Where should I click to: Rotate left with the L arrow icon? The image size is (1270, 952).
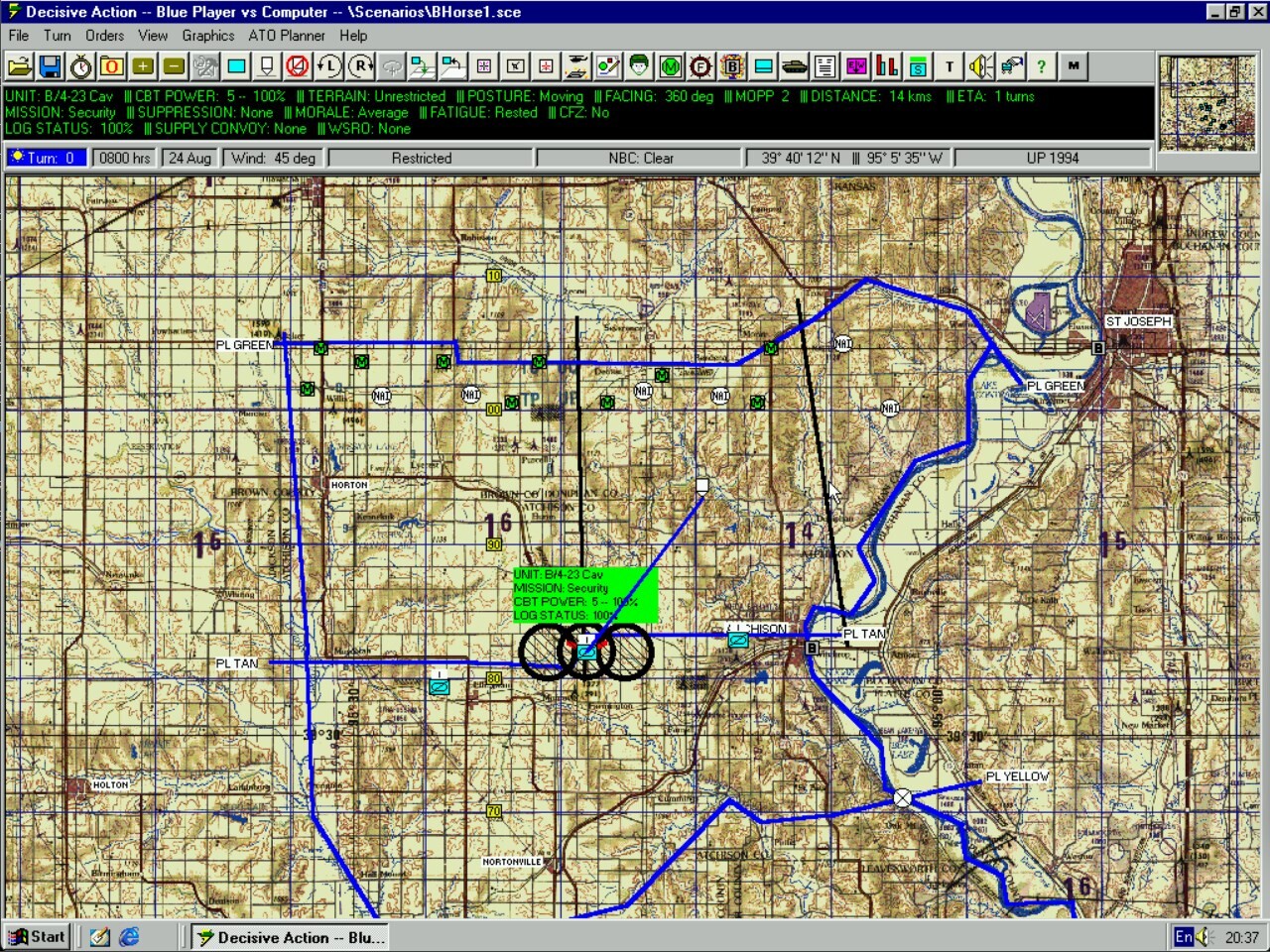[x=328, y=66]
